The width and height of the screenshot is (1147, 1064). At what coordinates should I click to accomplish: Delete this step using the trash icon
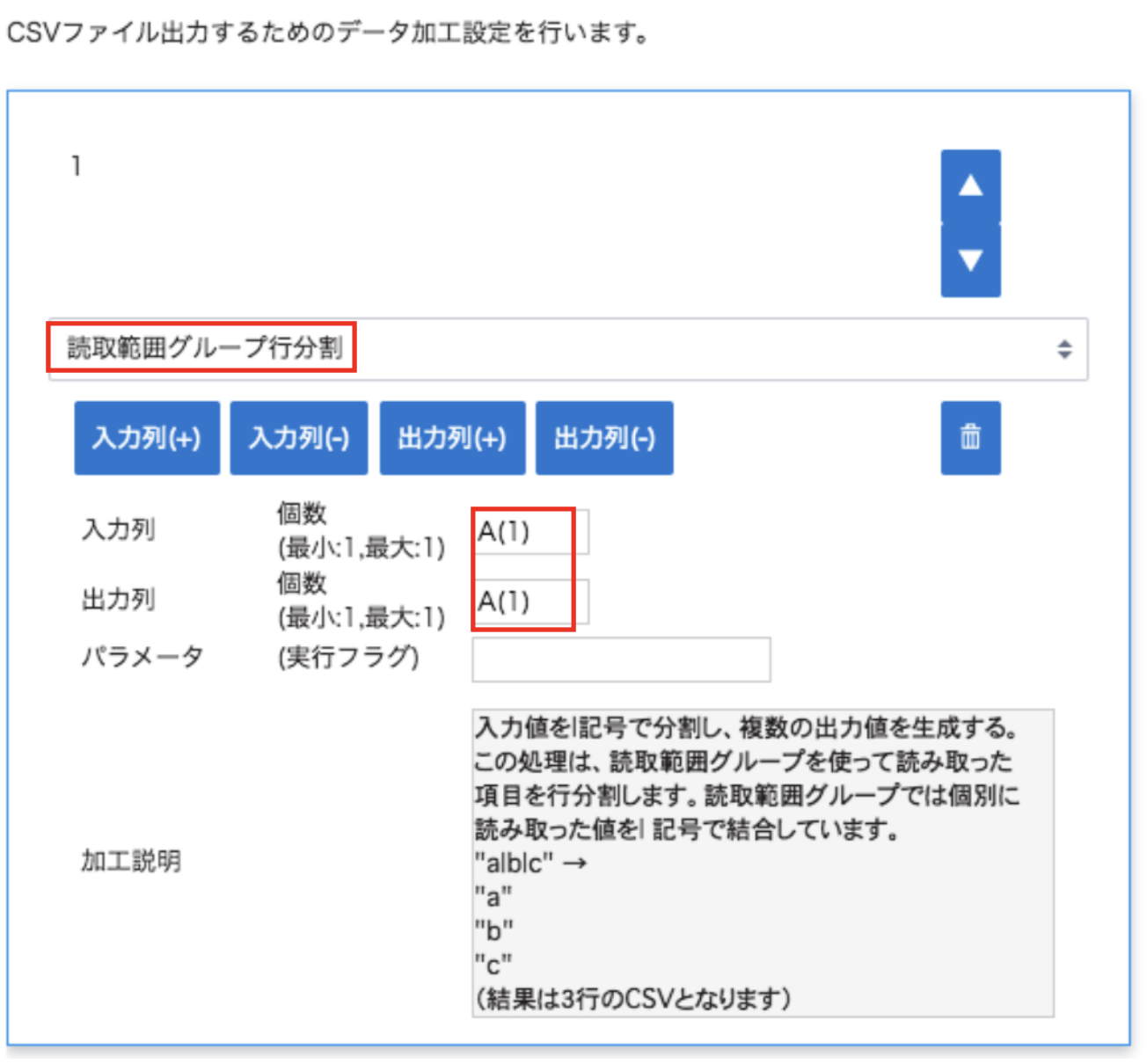[x=970, y=437]
